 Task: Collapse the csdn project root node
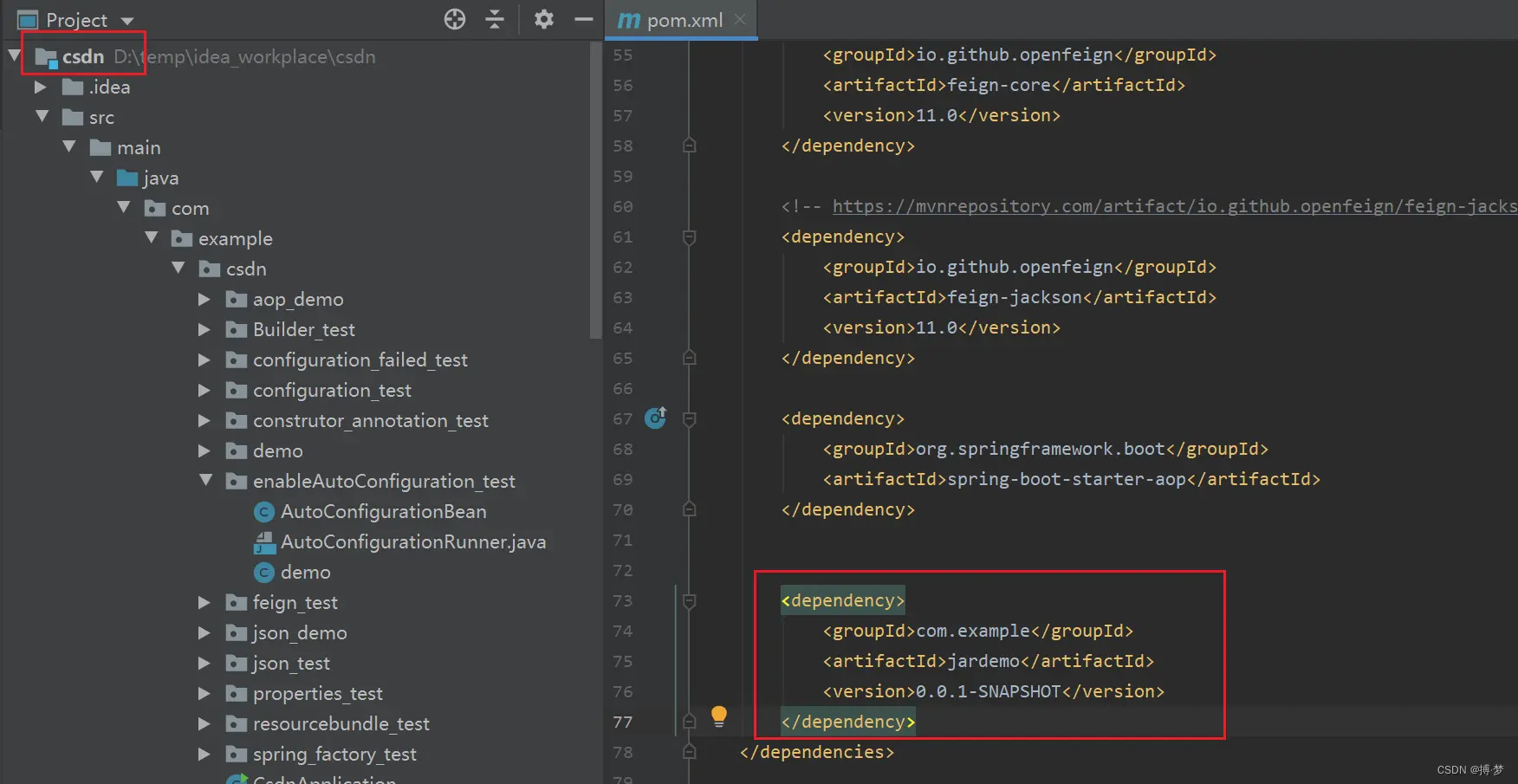pyautogui.click(x=14, y=56)
